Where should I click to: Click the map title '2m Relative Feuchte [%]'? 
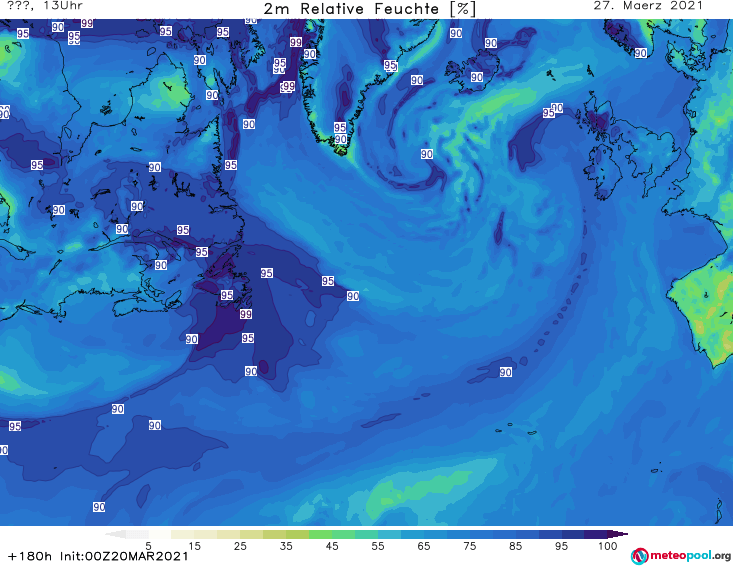(369, 9)
